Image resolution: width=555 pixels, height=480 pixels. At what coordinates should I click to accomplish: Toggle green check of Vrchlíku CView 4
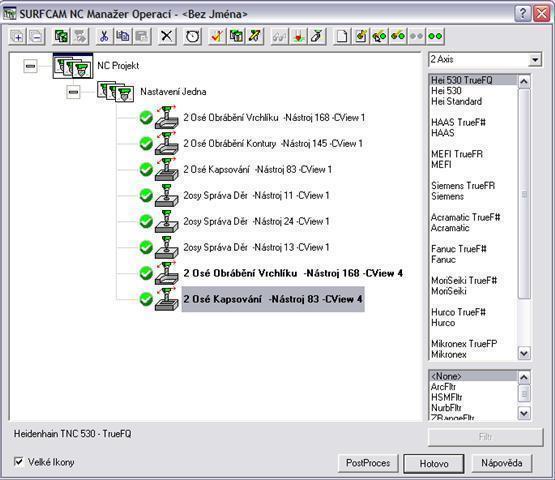pos(146,273)
